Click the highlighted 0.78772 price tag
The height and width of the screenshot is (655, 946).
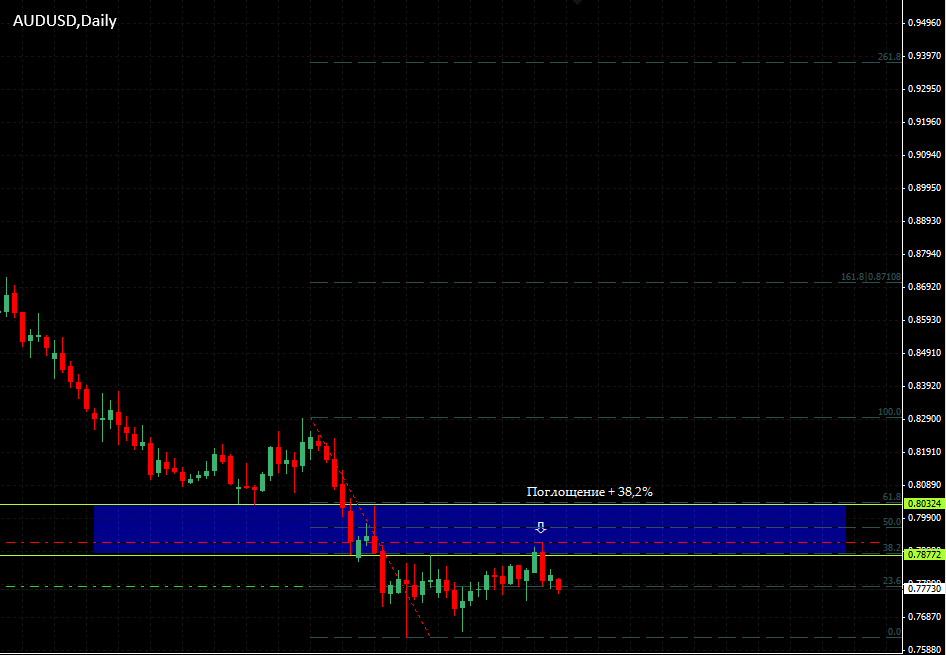924,554
